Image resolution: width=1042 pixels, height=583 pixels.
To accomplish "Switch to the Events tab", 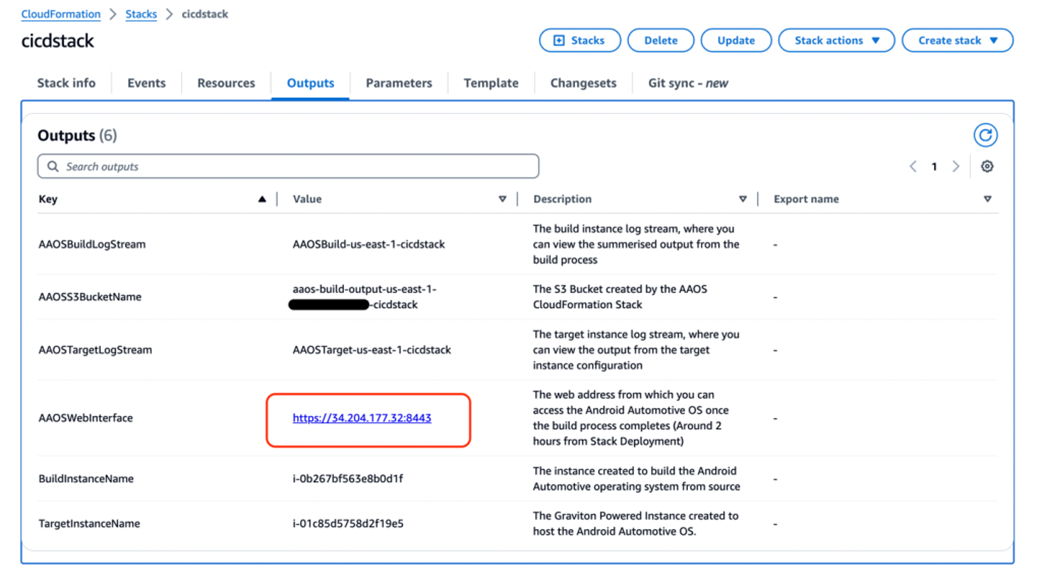I will coord(146,83).
